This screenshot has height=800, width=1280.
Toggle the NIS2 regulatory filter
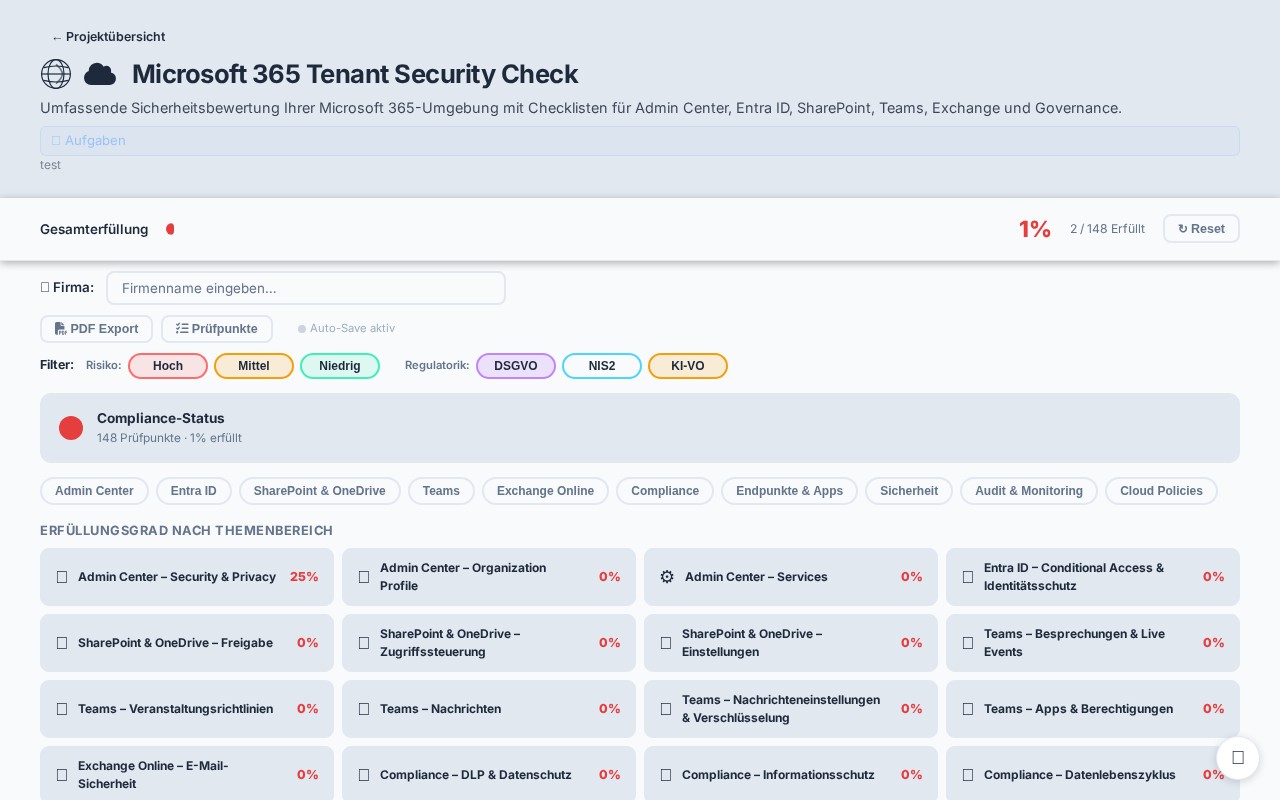[602, 366]
